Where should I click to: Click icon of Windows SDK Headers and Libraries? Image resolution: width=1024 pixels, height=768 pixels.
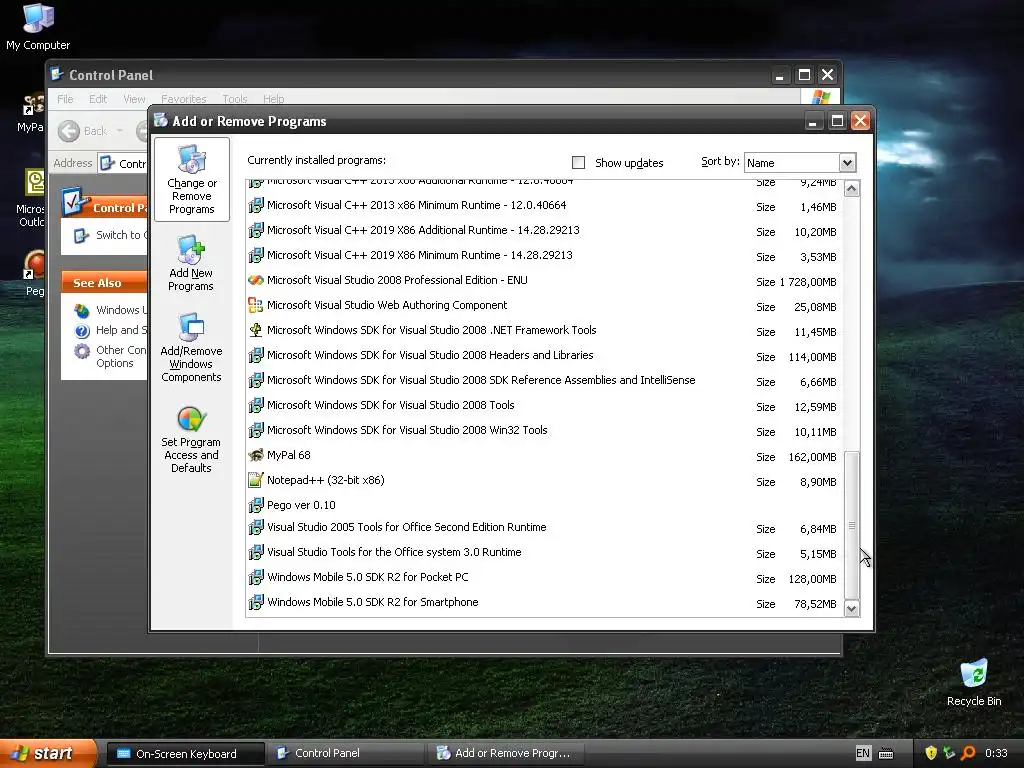click(x=255, y=355)
